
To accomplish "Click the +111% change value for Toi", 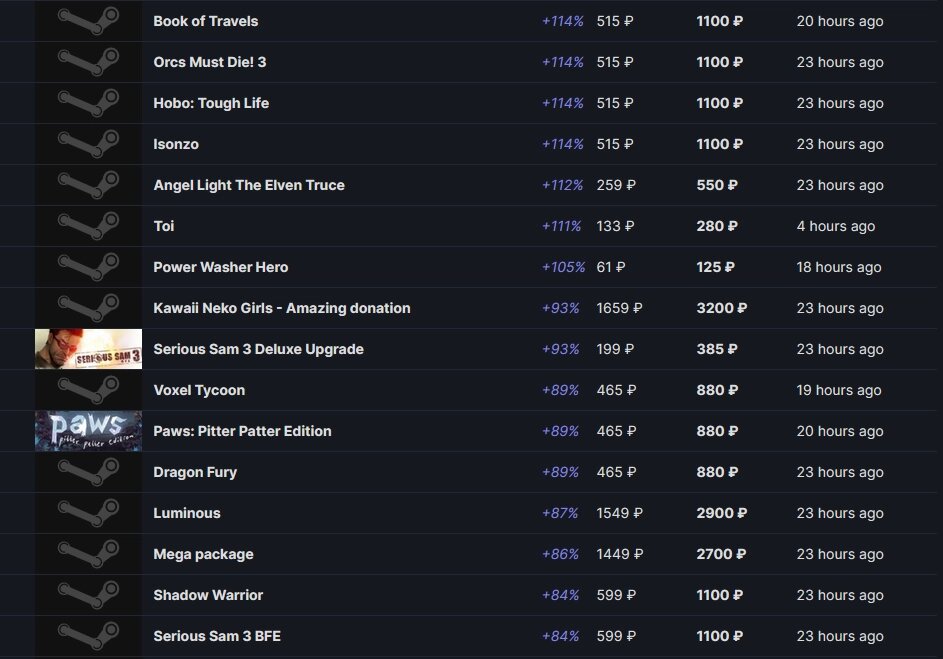I will 561,226.
